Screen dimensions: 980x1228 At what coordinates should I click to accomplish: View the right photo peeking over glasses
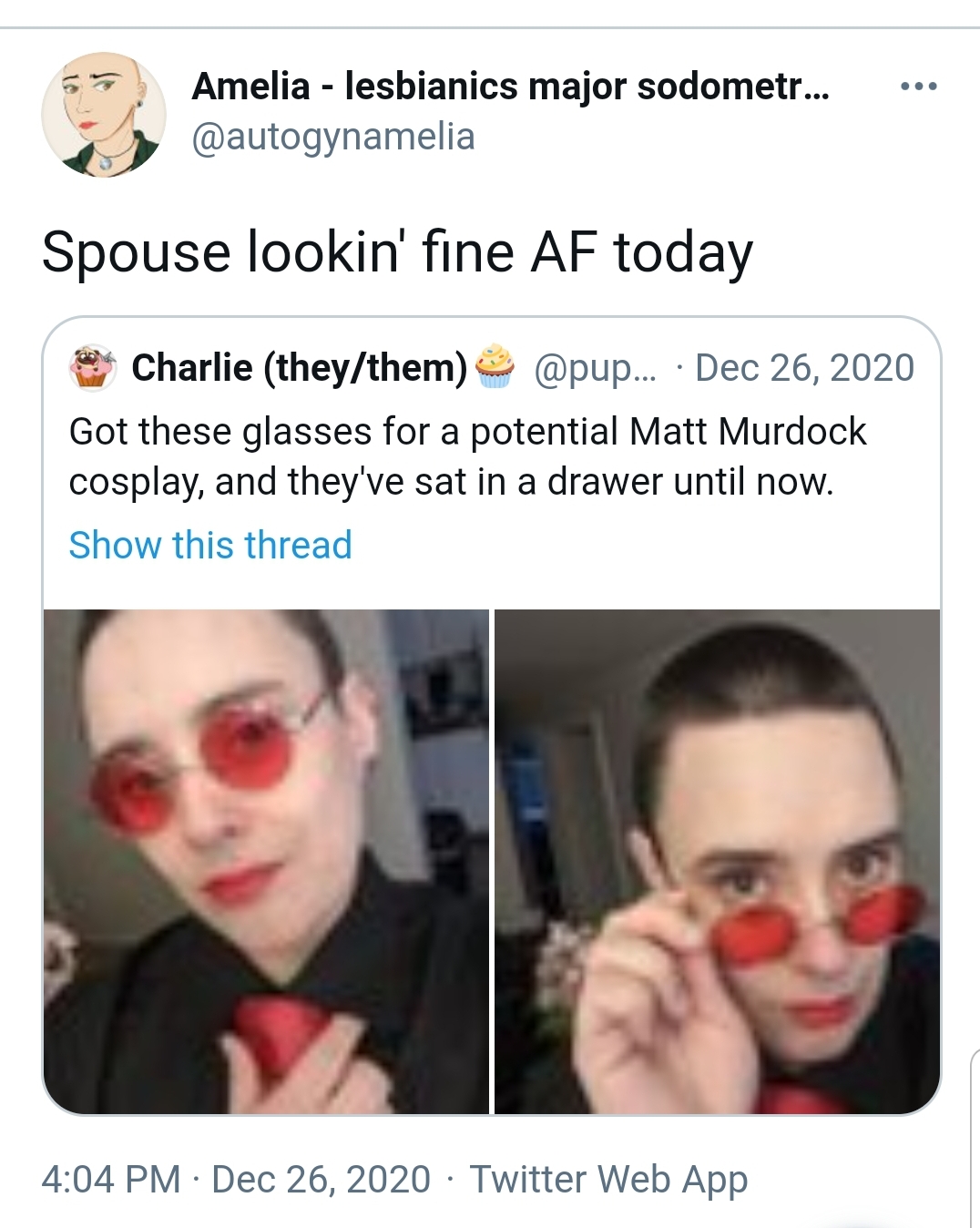coord(717,861)
